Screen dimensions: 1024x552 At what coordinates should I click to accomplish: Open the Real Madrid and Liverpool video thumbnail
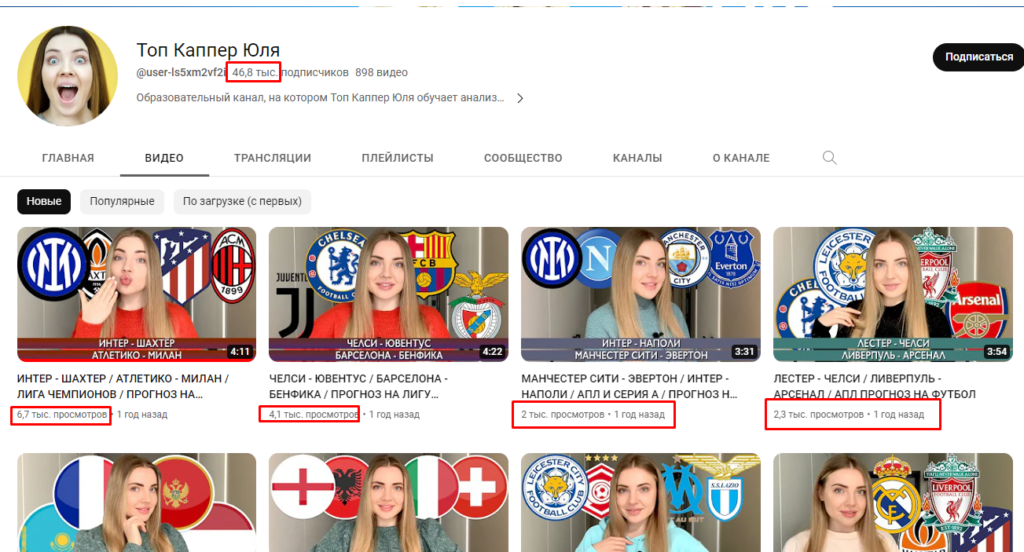[893, 503]
